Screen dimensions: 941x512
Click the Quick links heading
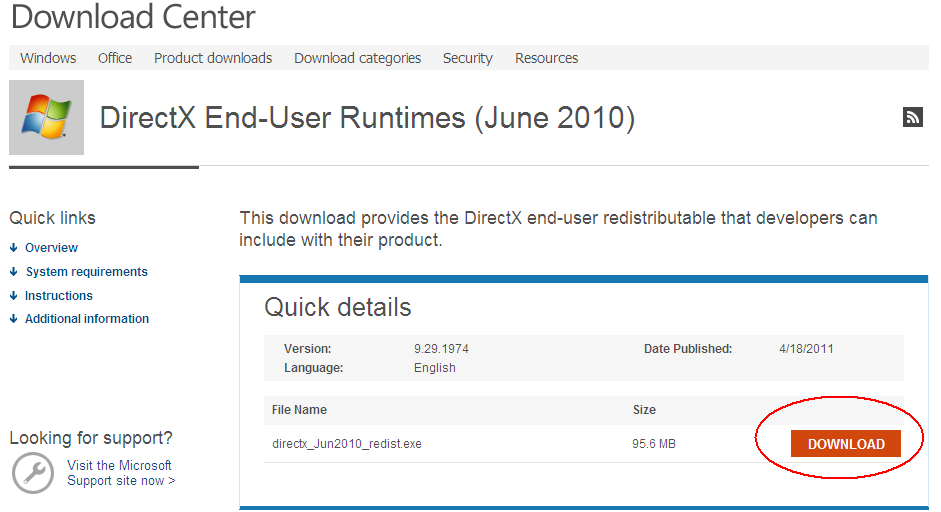[52, 218]
